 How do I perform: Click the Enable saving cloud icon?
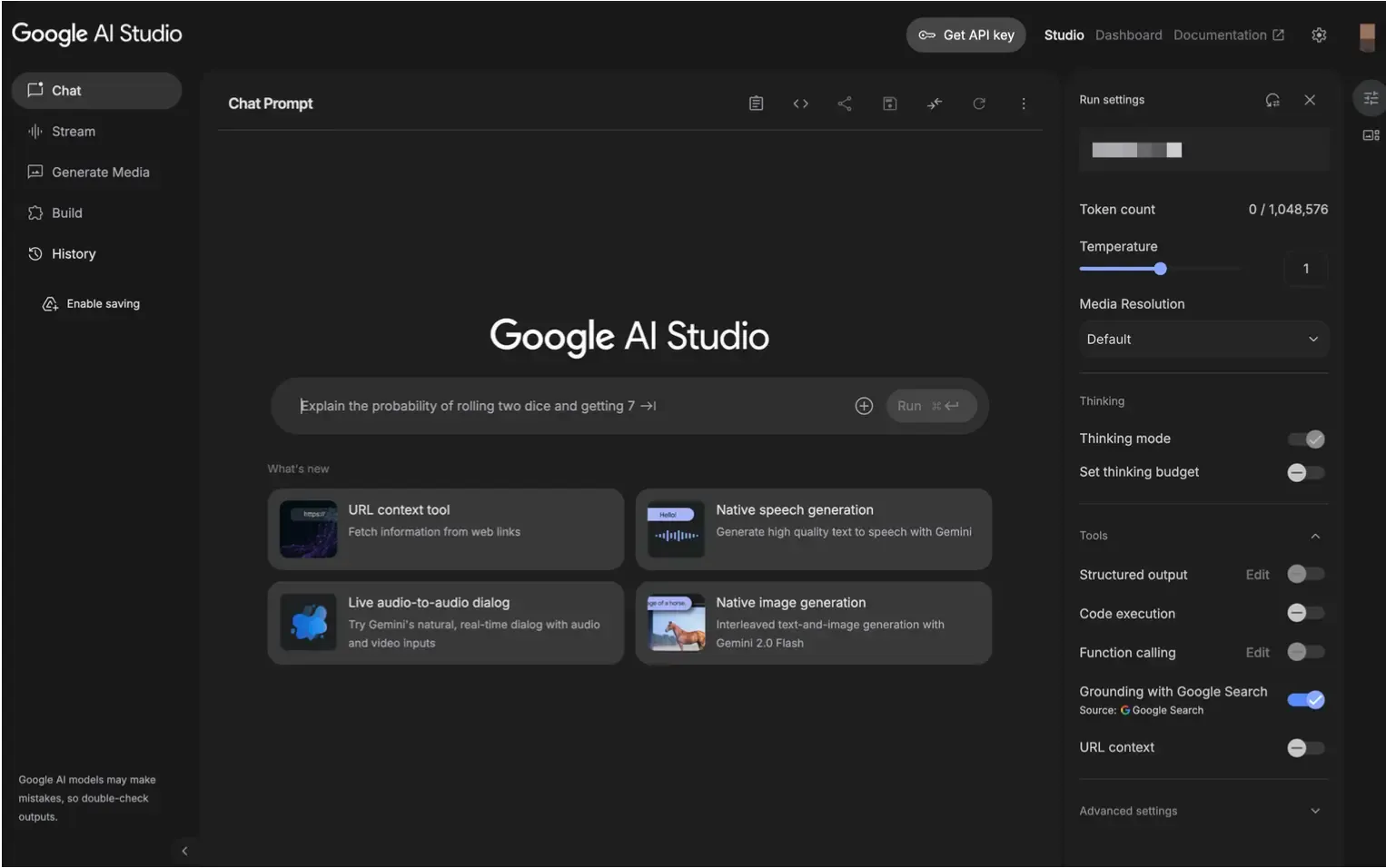click(50, 304)
